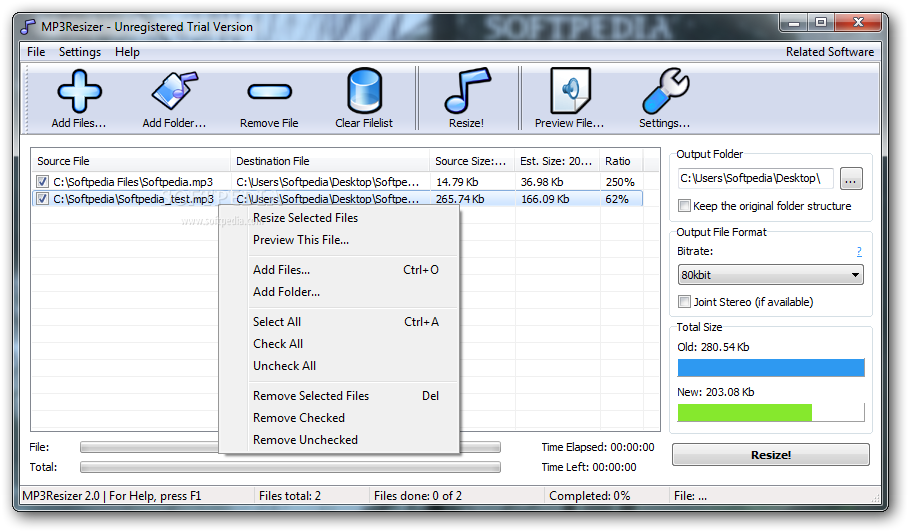Sort by the Destination File column header
Image resolution: width=909 pixels, height=532 pixels.
click(x=330, y=161)
